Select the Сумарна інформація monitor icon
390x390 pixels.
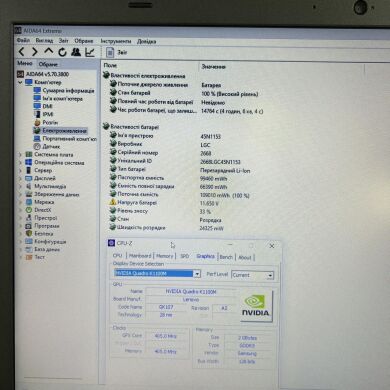click(37, 90)
